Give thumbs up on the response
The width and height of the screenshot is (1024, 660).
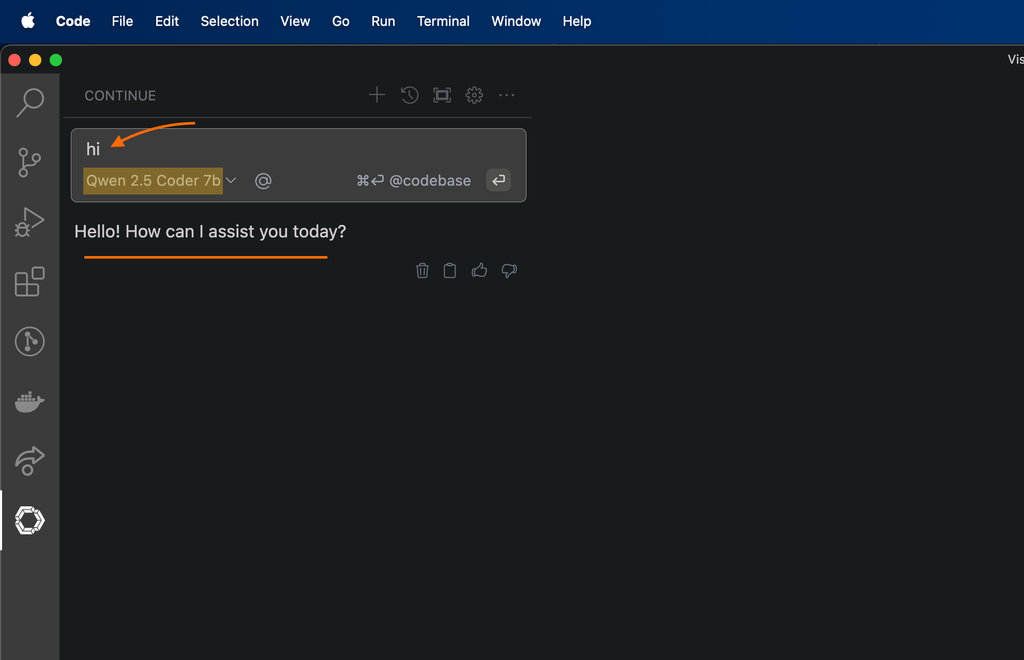point(479,270)
